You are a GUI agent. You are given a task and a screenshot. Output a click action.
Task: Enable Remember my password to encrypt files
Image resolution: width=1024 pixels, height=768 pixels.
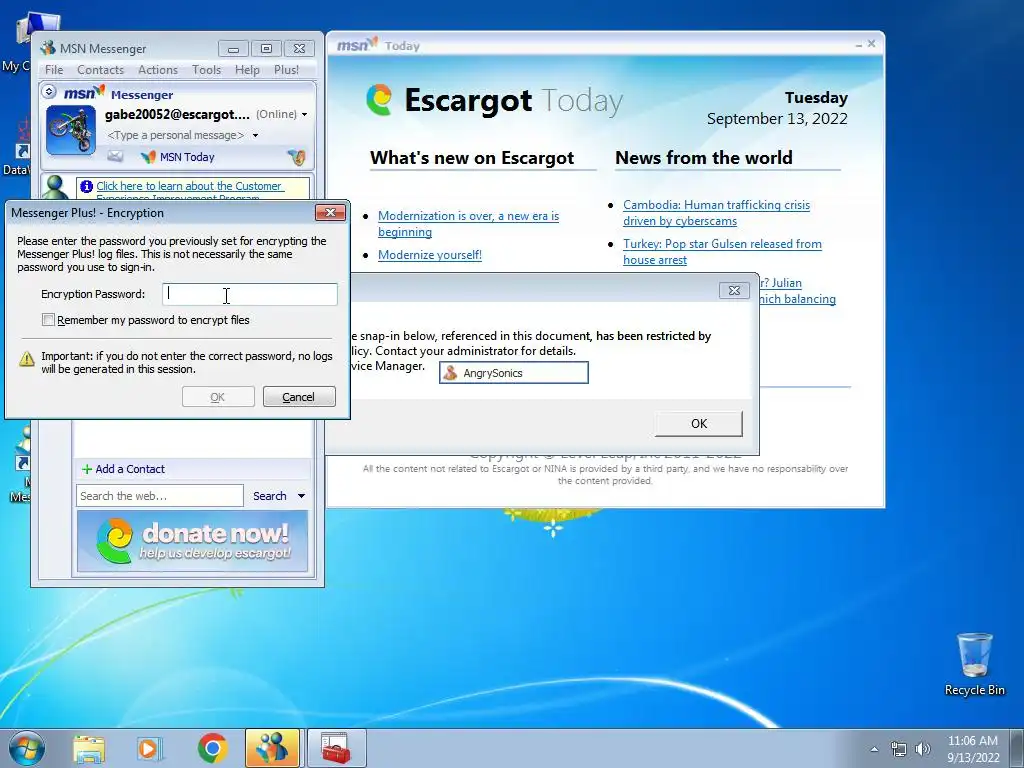point(48,320)
